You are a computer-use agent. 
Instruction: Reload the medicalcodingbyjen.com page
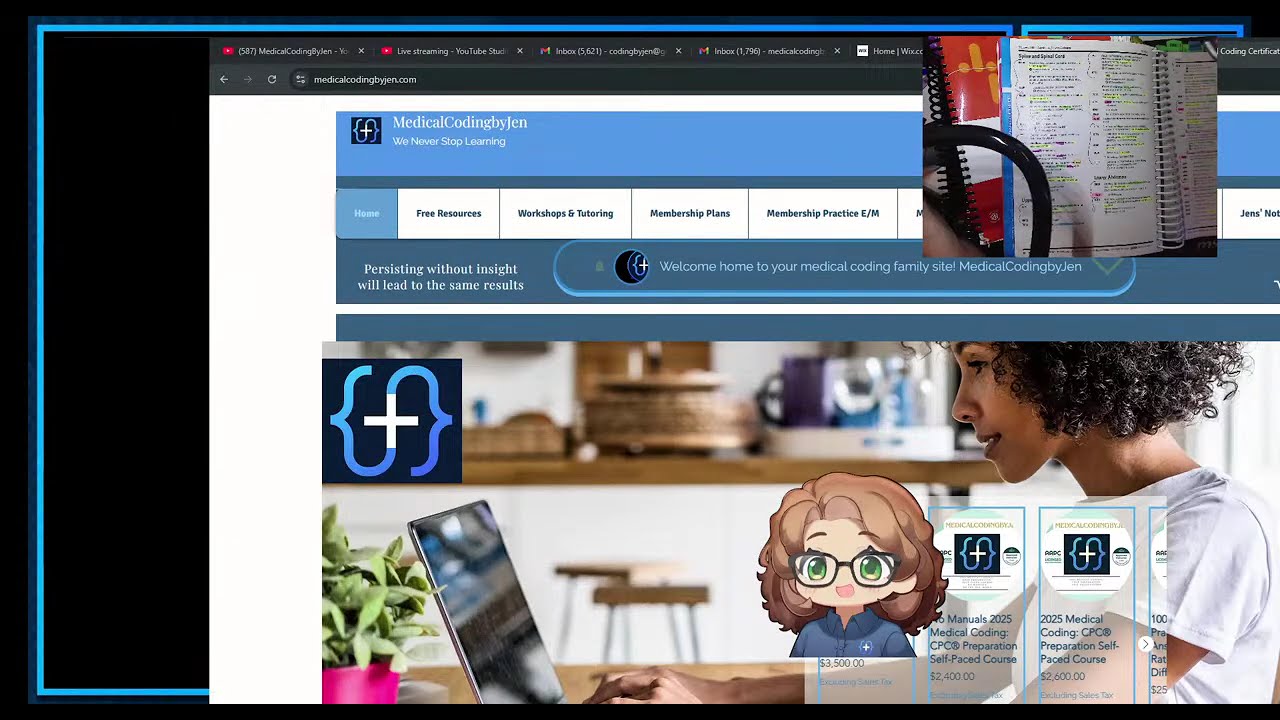[272, 79]
